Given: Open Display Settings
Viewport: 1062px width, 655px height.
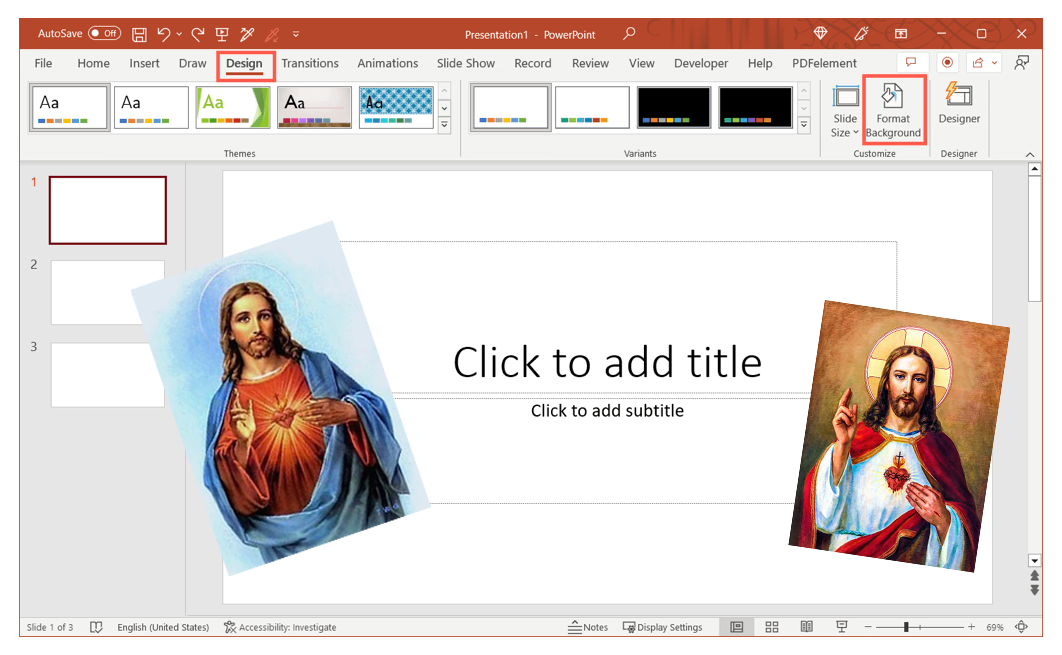Looking at the screenshot, I should [x=662, y=627].
